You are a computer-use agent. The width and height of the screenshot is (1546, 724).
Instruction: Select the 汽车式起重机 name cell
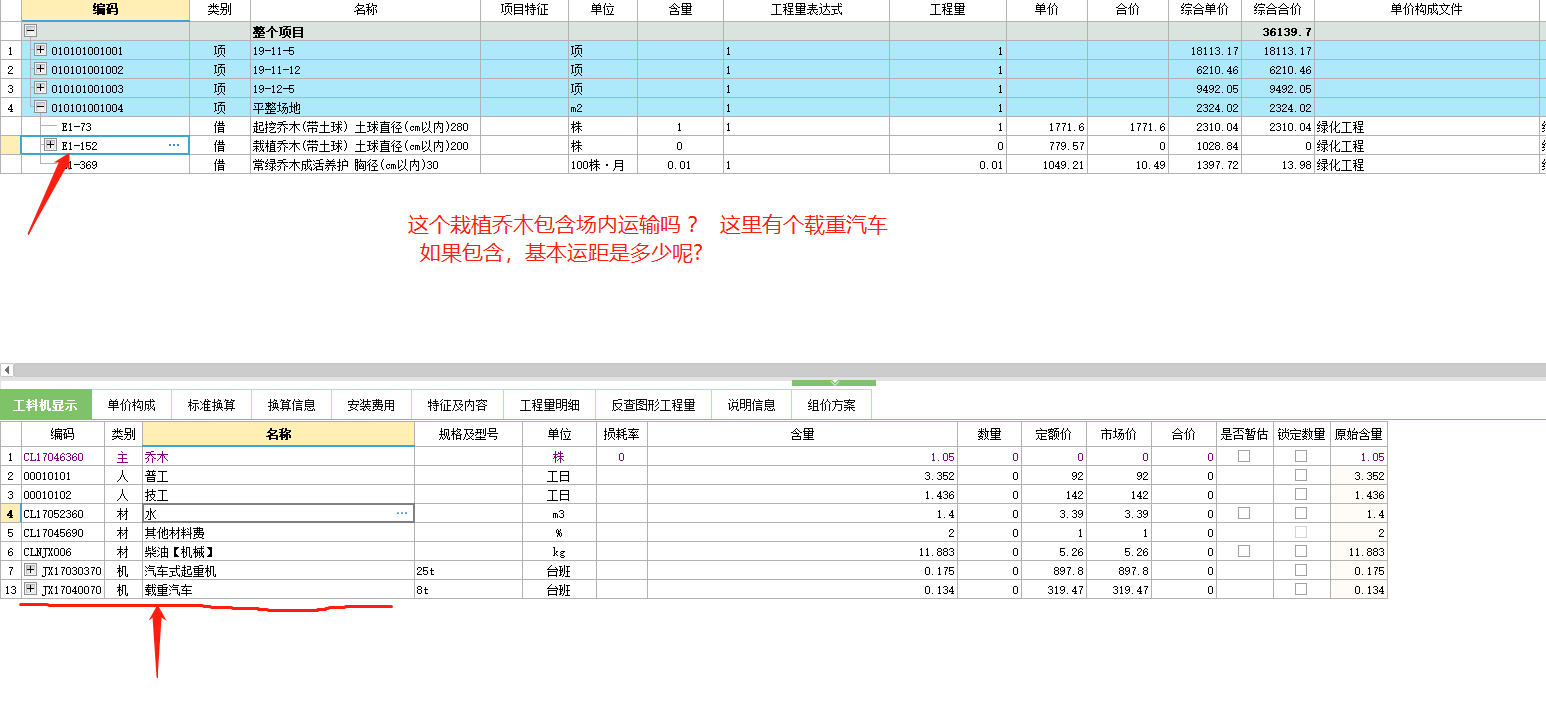(x=278, y=571)
